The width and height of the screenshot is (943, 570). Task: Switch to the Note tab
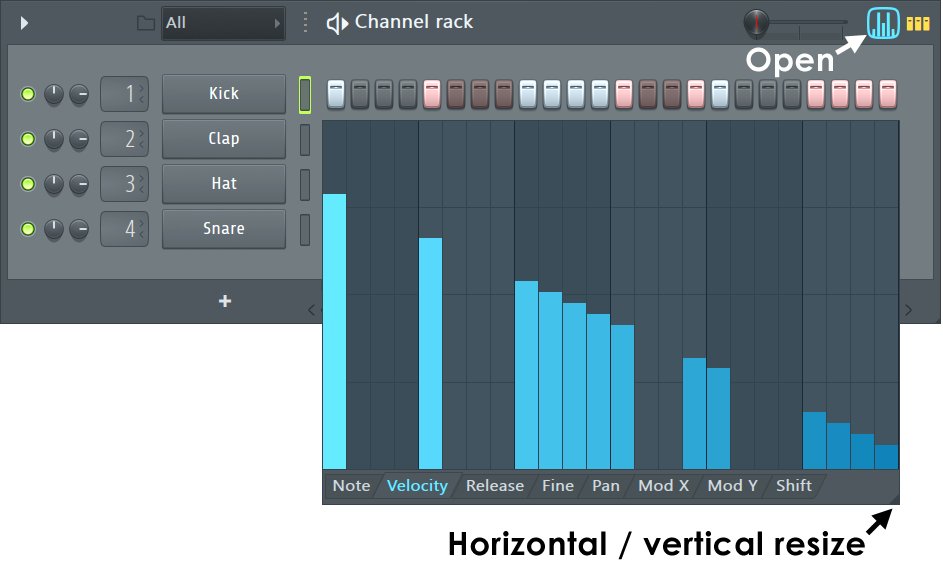pyautogui.click(x=351, y=486)
